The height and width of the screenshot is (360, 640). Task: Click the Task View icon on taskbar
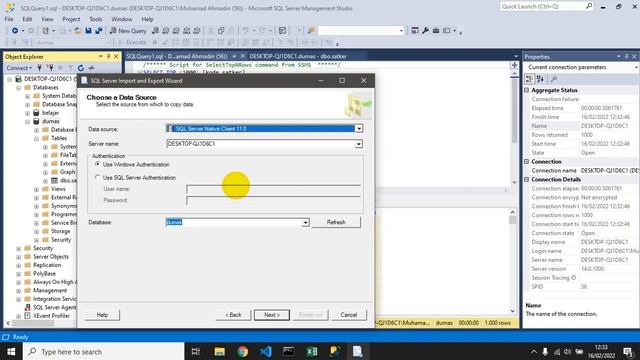click(196, 351)
